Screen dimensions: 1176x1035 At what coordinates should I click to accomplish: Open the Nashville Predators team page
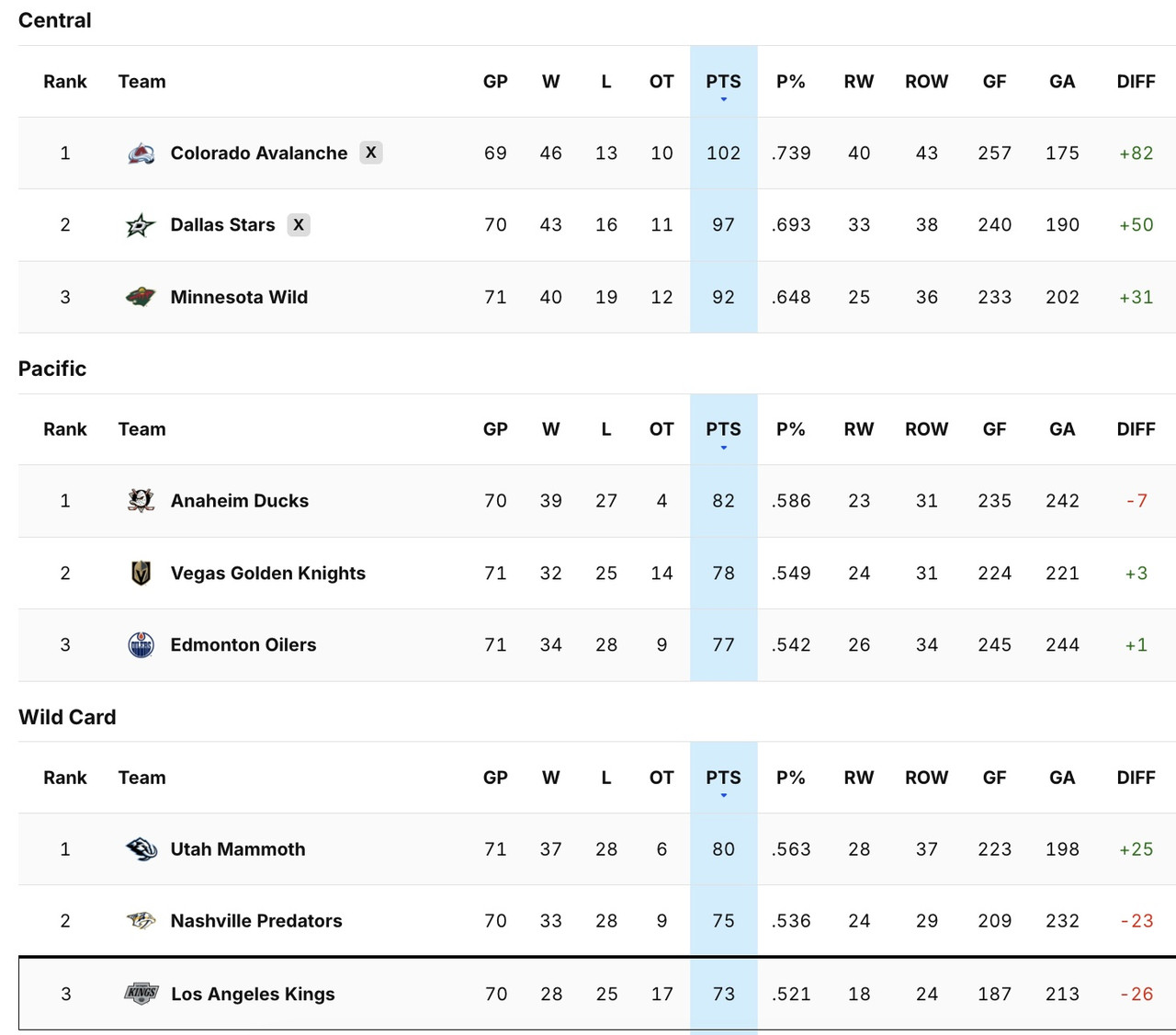pyautogui.click(x=256, y=920)
